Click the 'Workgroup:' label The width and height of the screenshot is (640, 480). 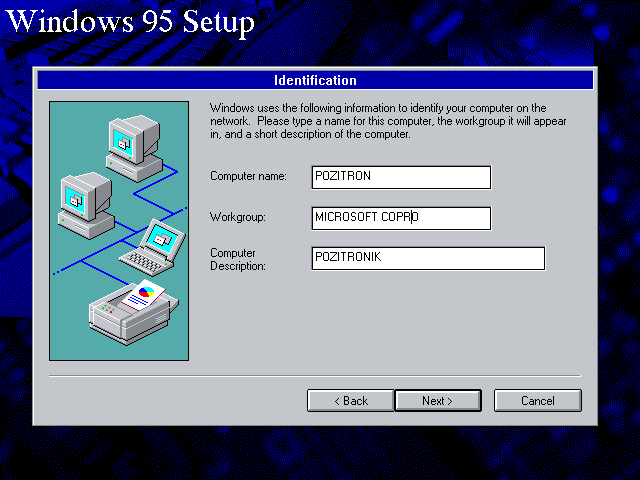[x=238, y=217]
